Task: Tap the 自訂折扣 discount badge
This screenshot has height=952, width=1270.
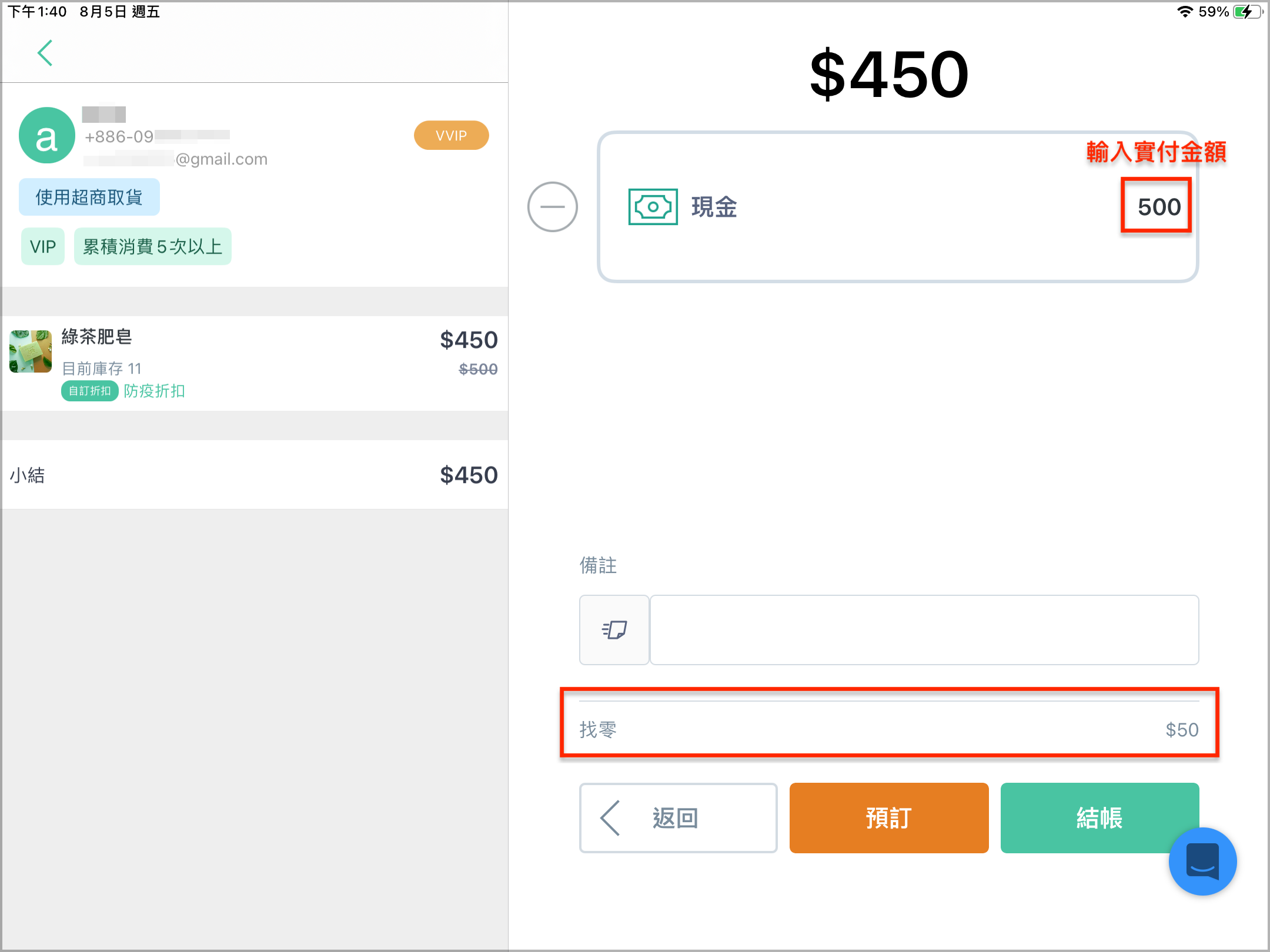Action: 89,391
